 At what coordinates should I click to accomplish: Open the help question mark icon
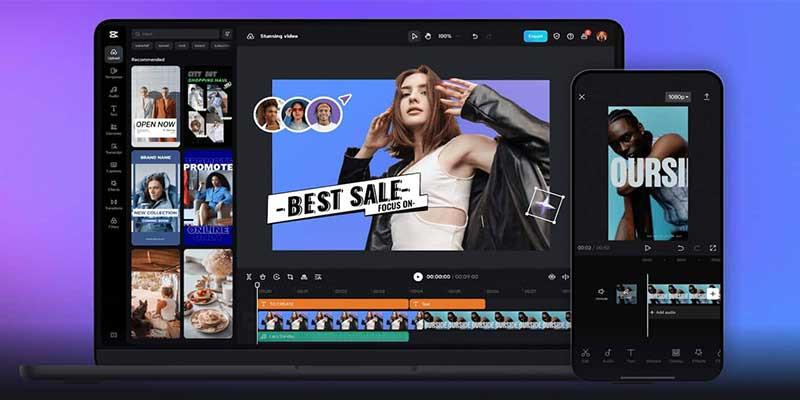pyautogui.click(x=571, y=36)
